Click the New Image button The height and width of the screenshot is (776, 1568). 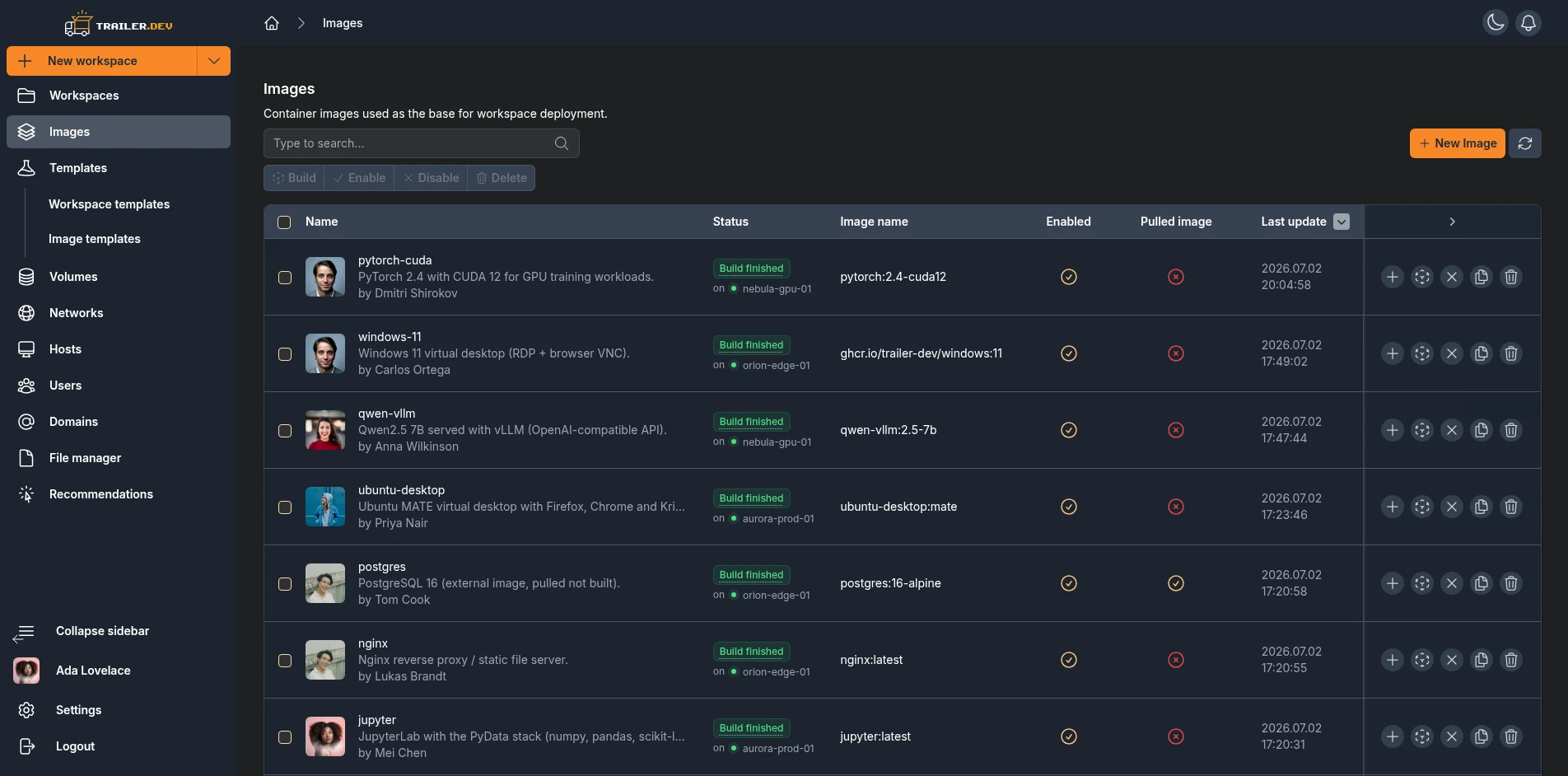1458,143
